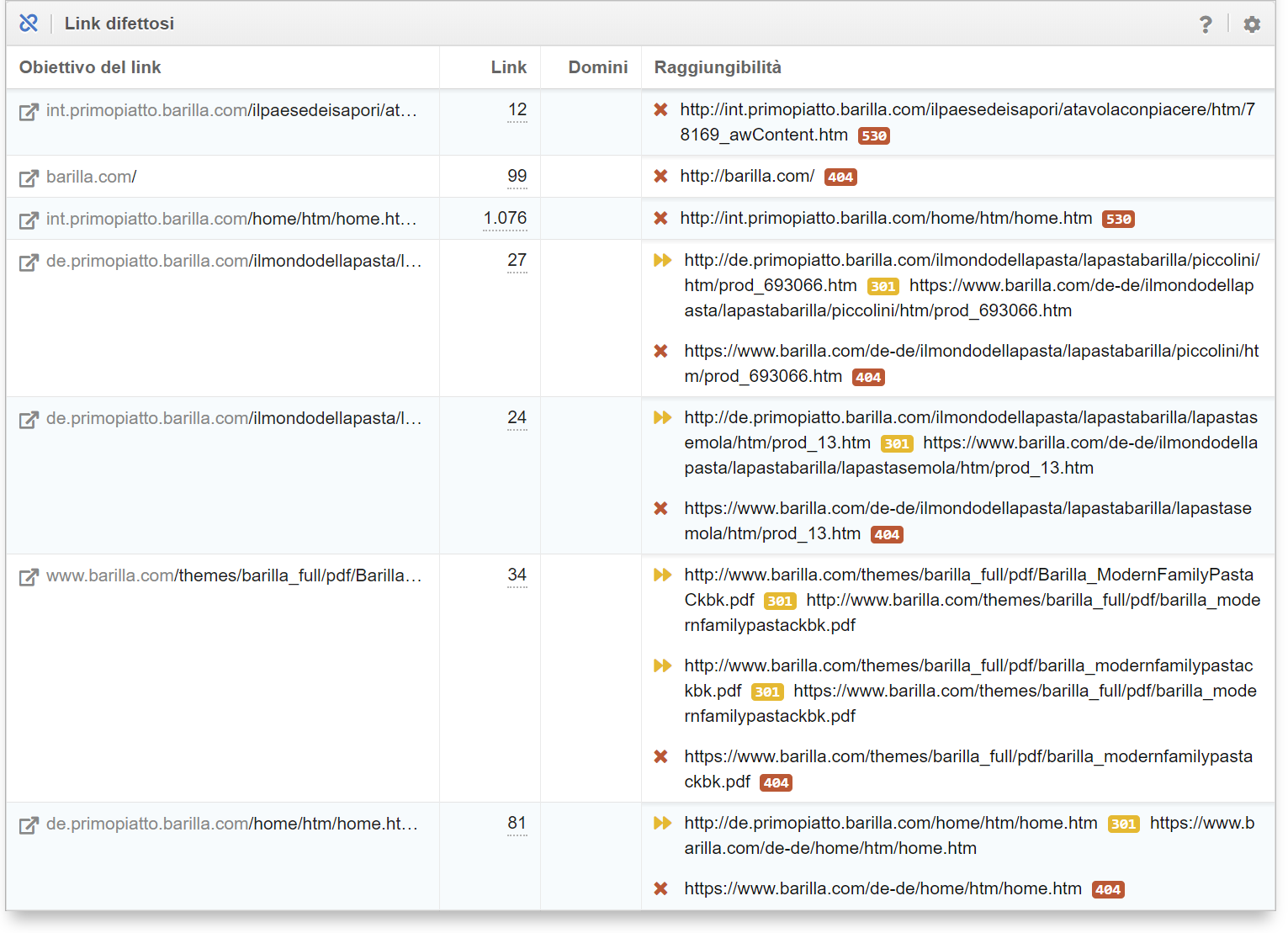Open de.primopiatto.barilla.com/home/htm/home.ht… target link

(x=232, y=824)
